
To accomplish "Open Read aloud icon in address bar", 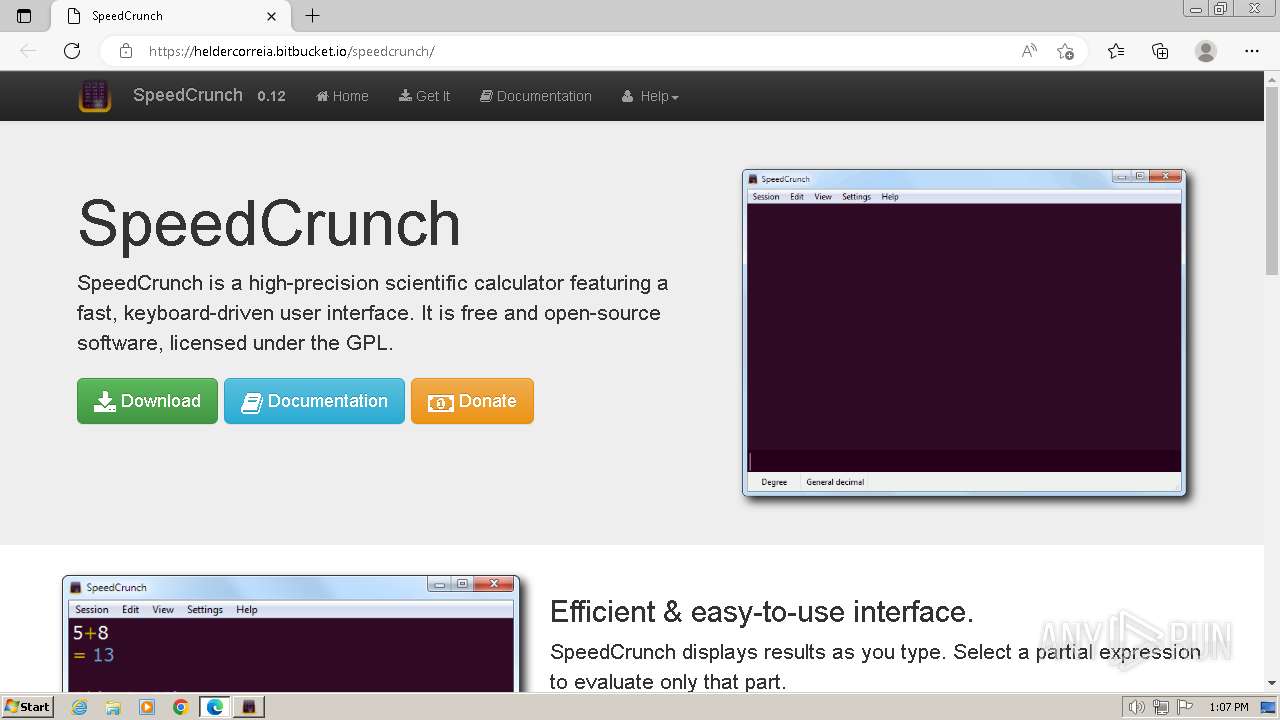I will pyautogui.click(x=1029, y=51).
